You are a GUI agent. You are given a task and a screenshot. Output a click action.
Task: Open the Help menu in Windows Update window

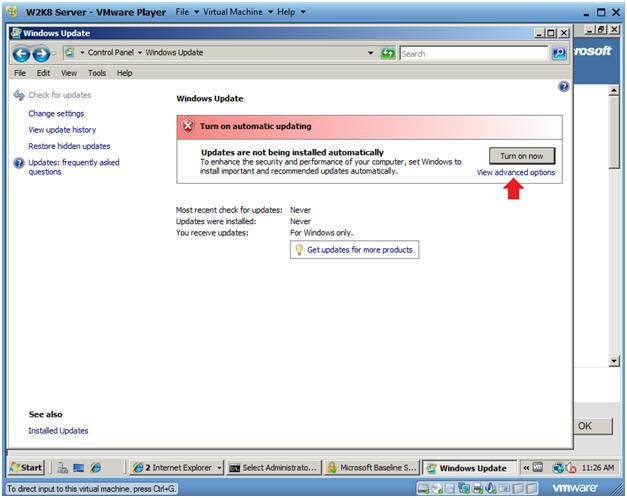pyautogui.click(x=124, y=73)
